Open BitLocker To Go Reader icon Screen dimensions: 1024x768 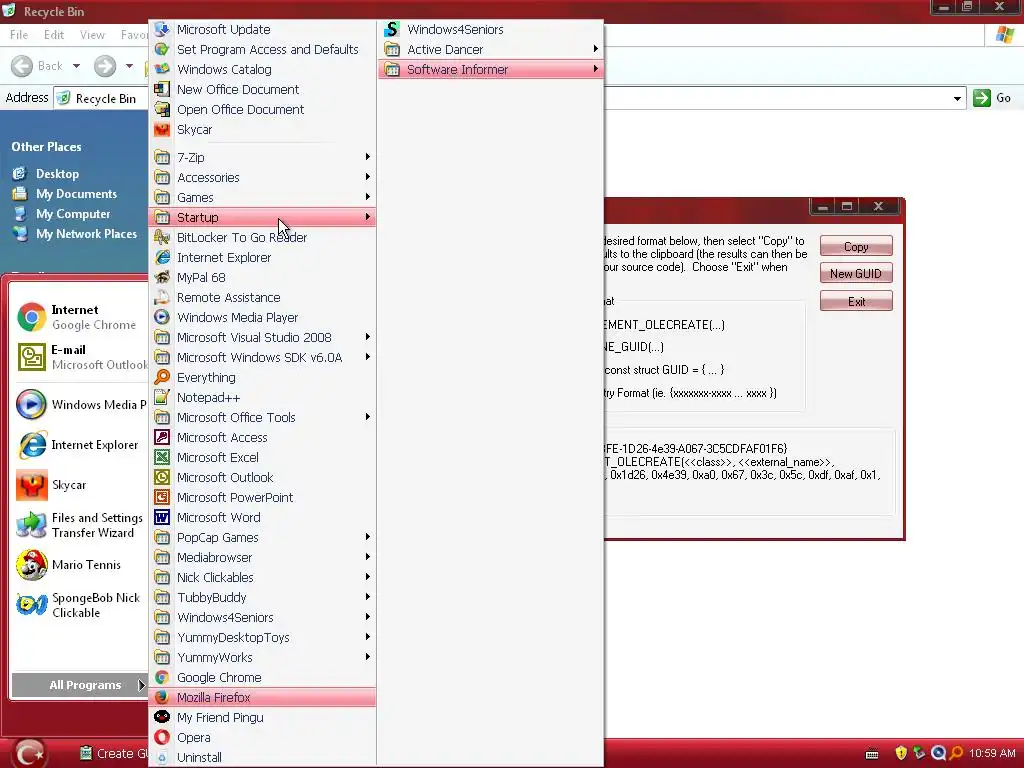point(162,238)
